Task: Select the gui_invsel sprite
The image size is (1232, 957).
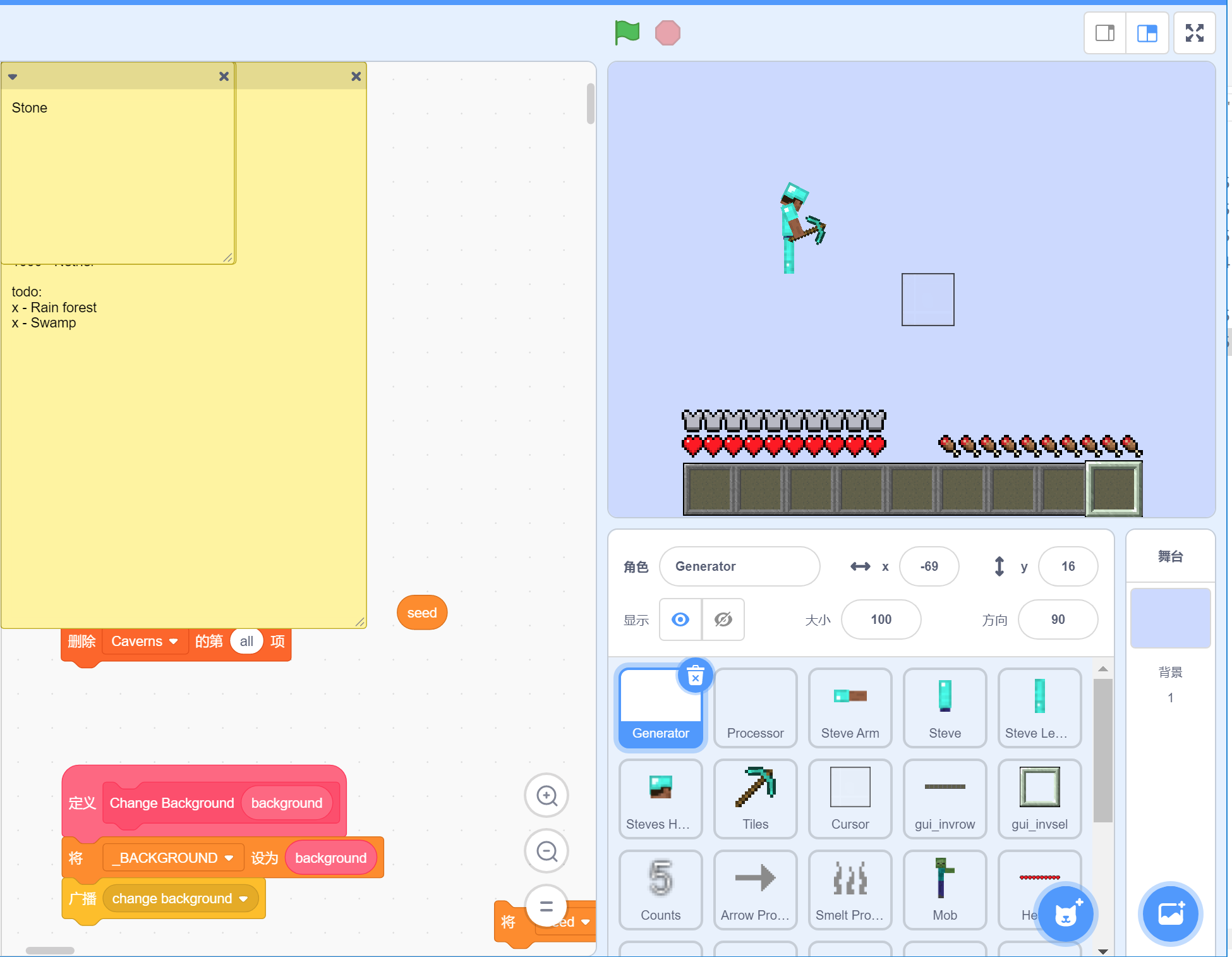Action: click(x=1039, y=800)
